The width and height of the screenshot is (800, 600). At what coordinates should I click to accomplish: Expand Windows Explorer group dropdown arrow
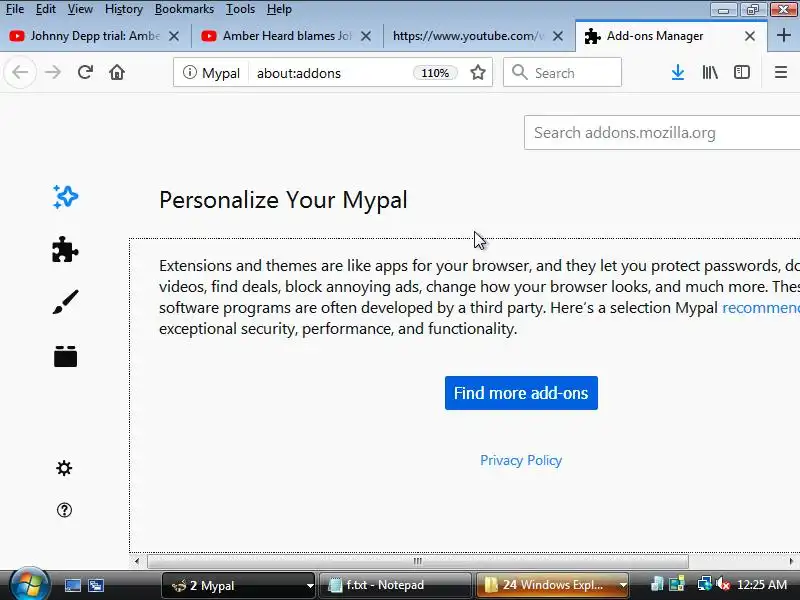tap(623, 585)
